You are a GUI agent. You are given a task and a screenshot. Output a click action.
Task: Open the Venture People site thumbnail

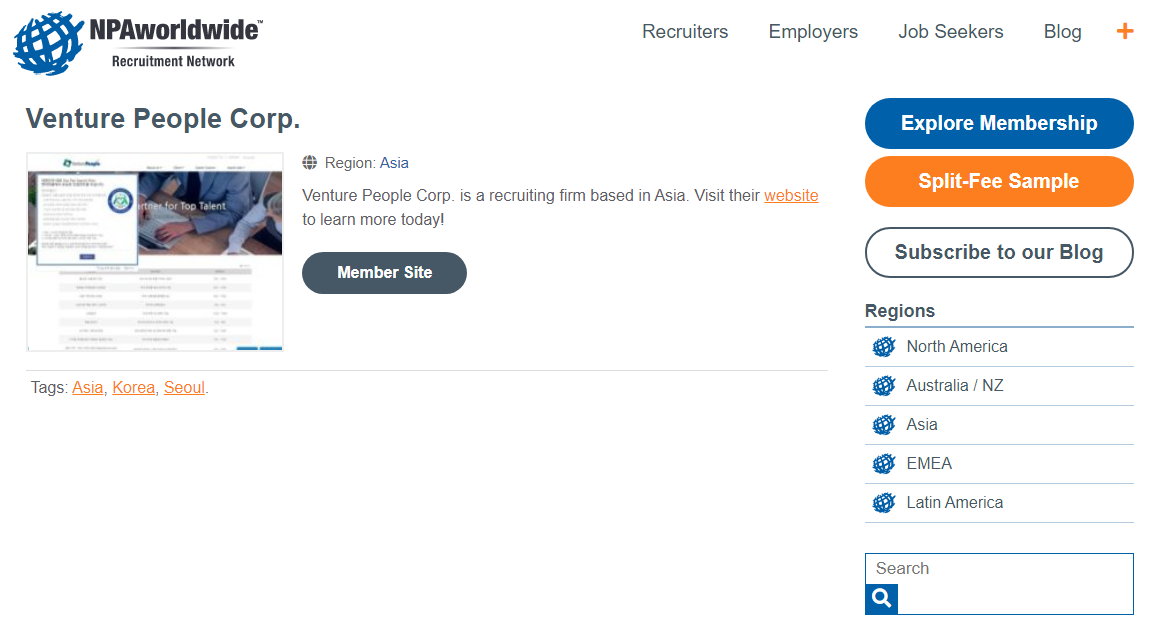pyautogui.click(x=155, y=252)
